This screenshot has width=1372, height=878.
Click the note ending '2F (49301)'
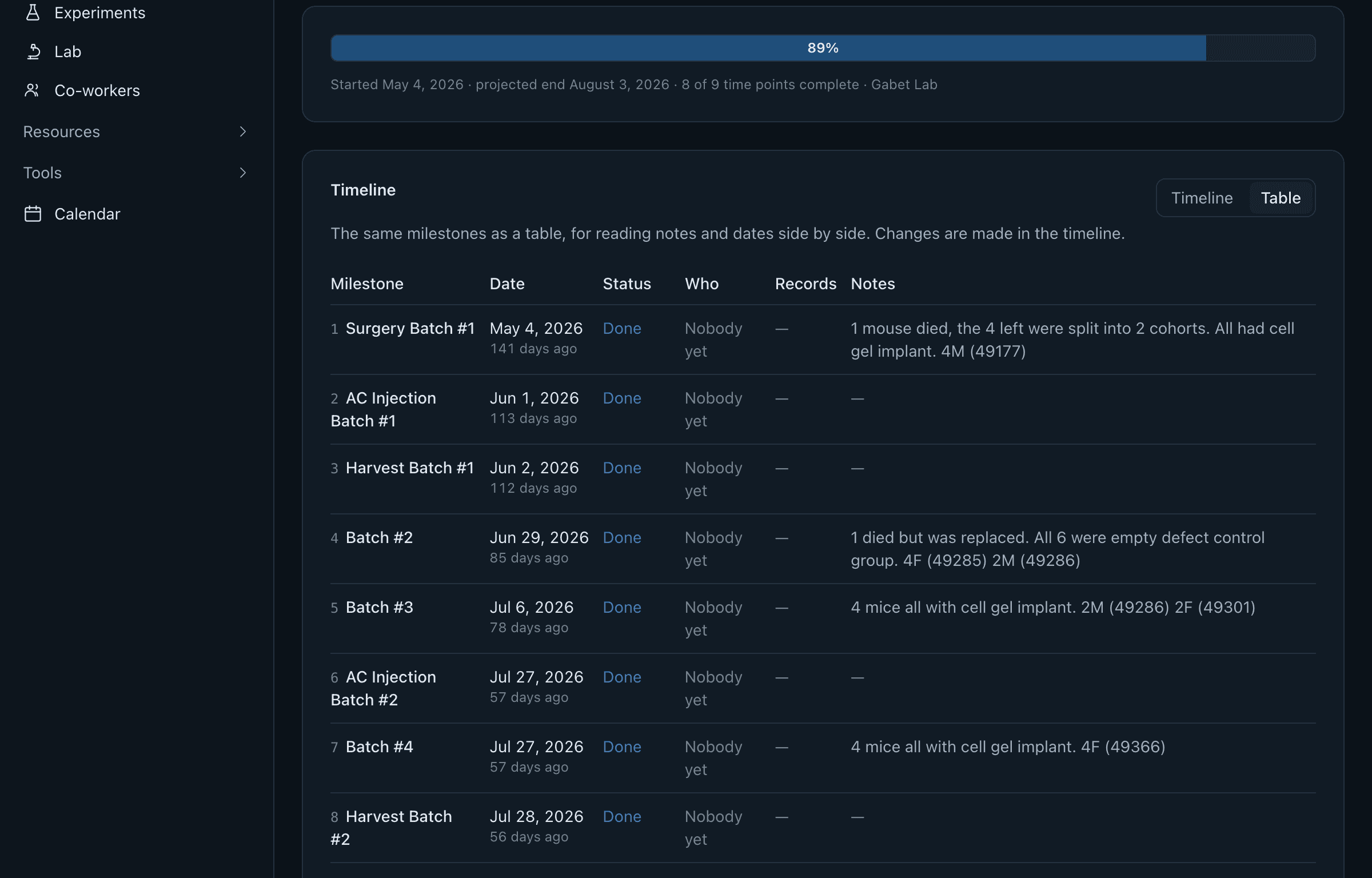pyautogui.click(x=1053, y=607)
